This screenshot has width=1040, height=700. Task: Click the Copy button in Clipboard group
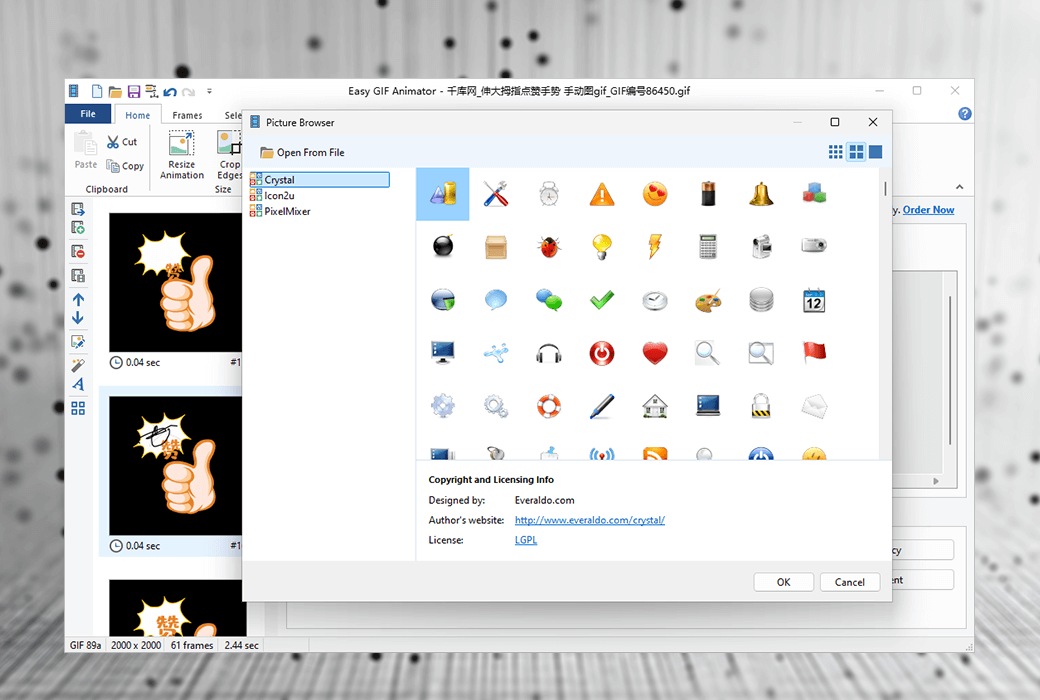click(x=125, y=166)
